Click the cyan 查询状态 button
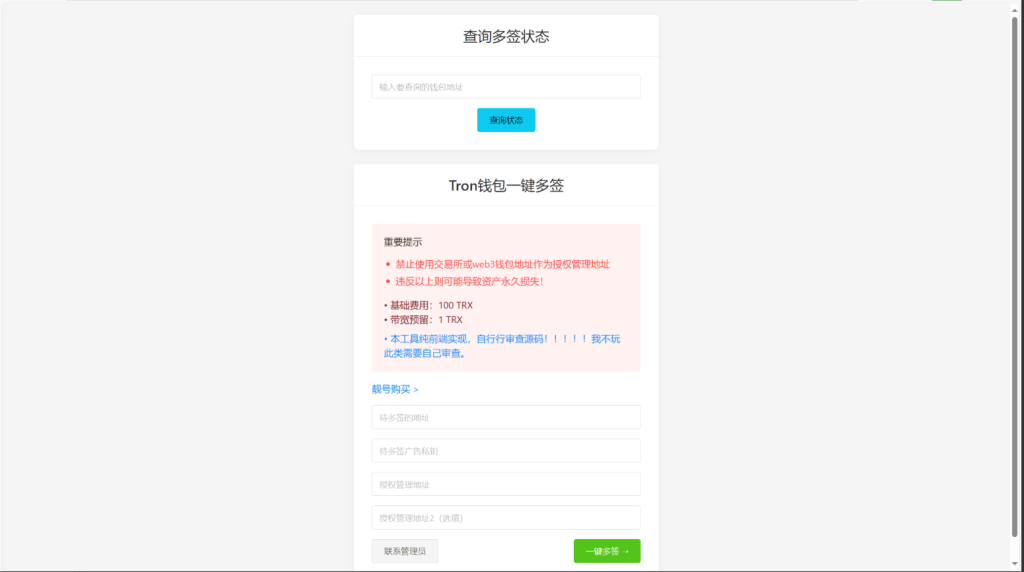Screen dimensions: 1024x572 click(x=505, y=120)
